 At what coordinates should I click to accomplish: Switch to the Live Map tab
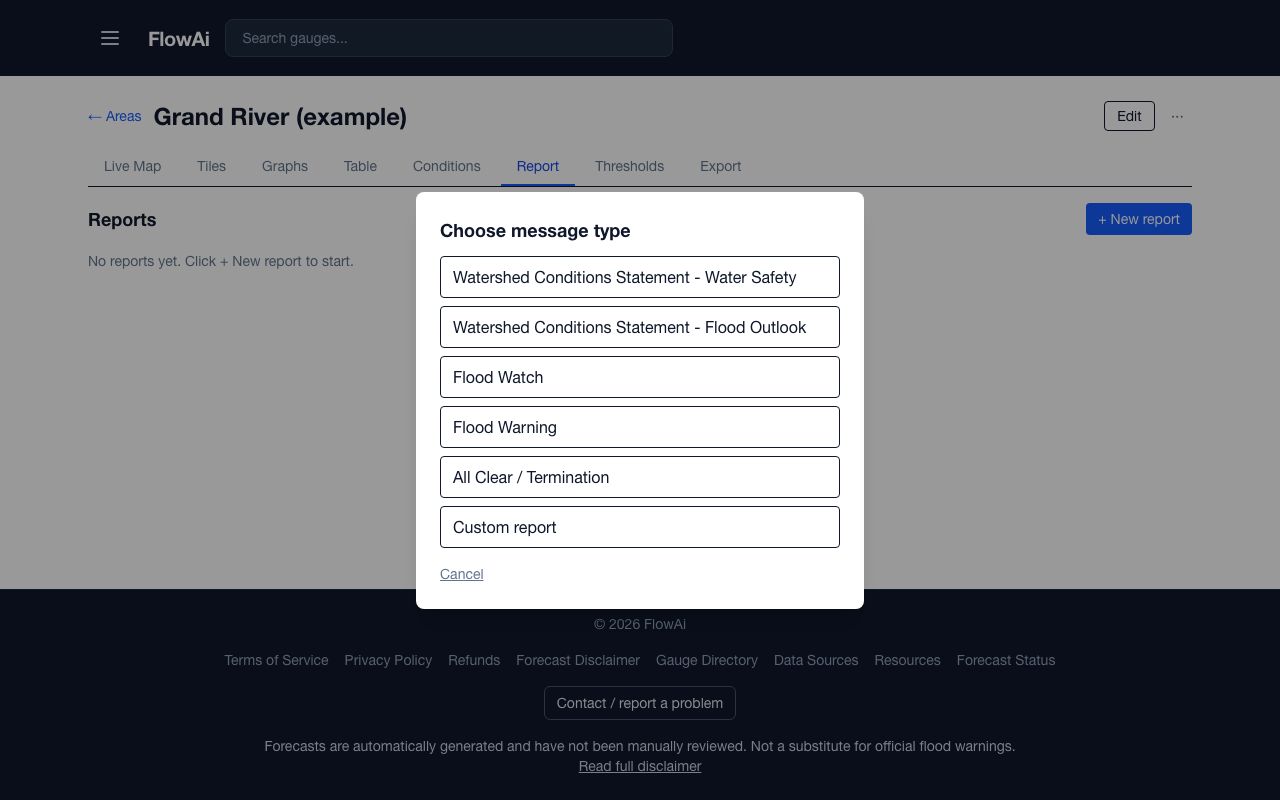[132, 166]
